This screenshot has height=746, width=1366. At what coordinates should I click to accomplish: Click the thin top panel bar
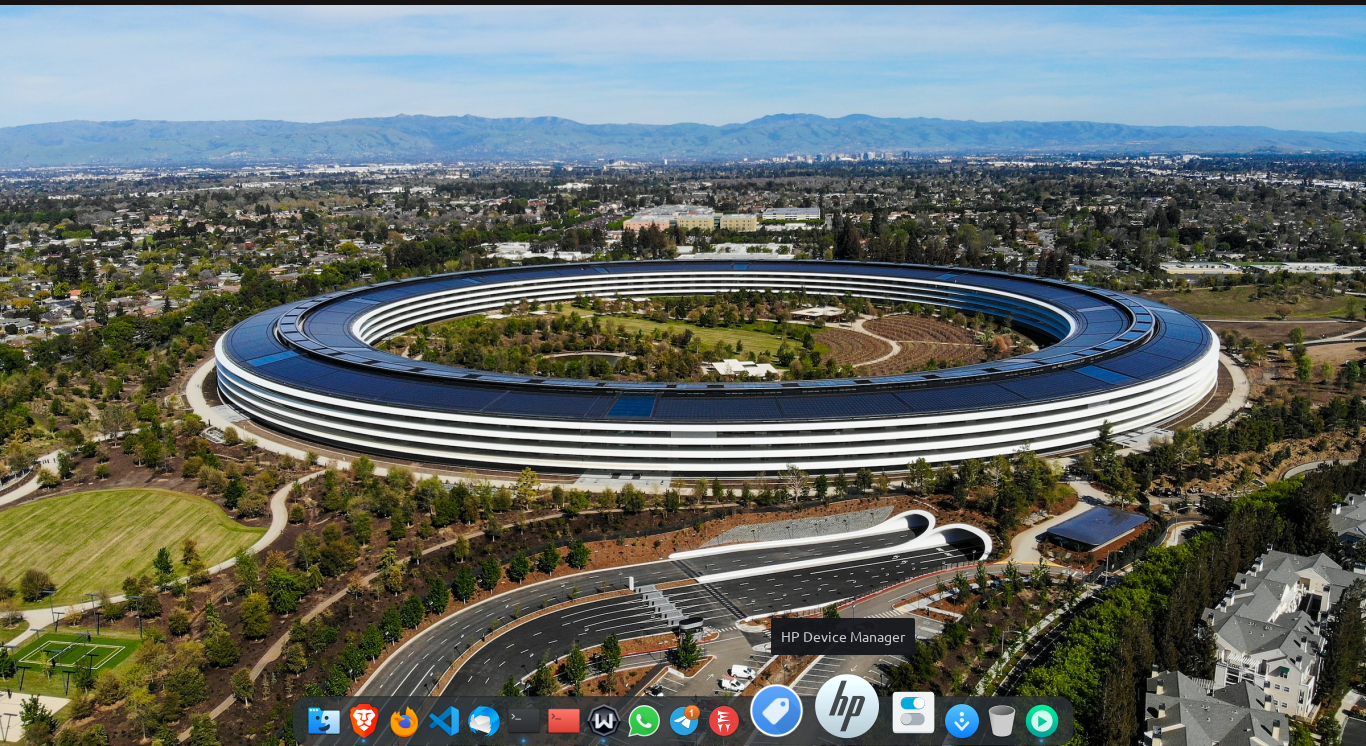coord(683,2)
